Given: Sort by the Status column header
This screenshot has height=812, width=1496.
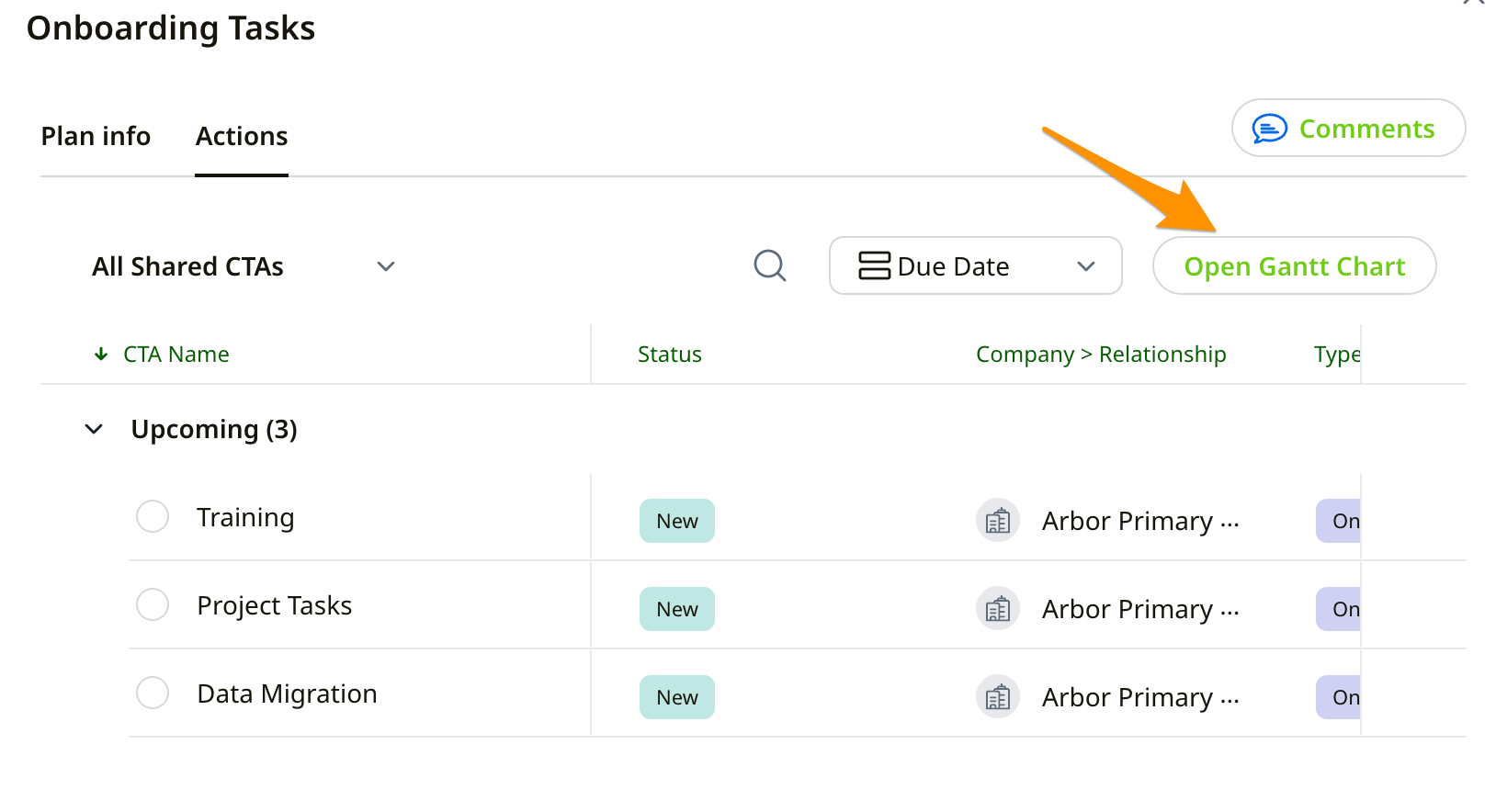Looking at the screenshot, I should (x=669, y=355).
